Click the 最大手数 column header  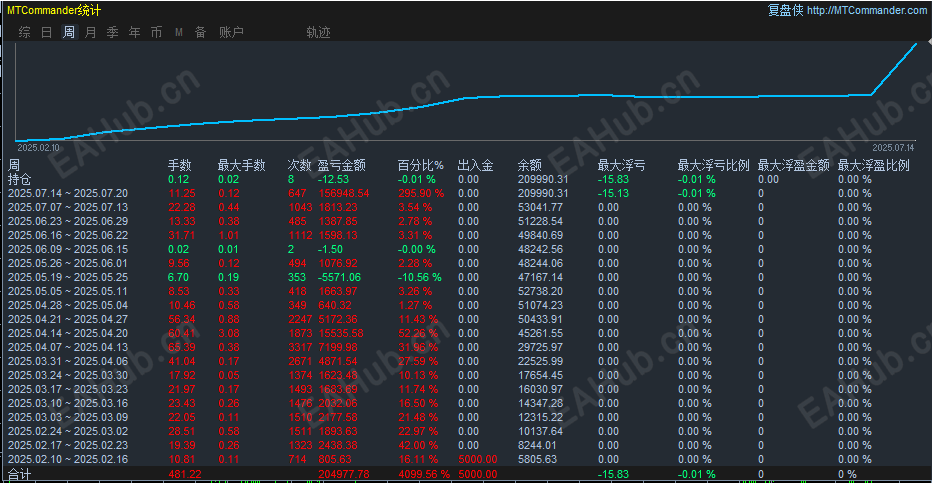(x=241, y=165)
